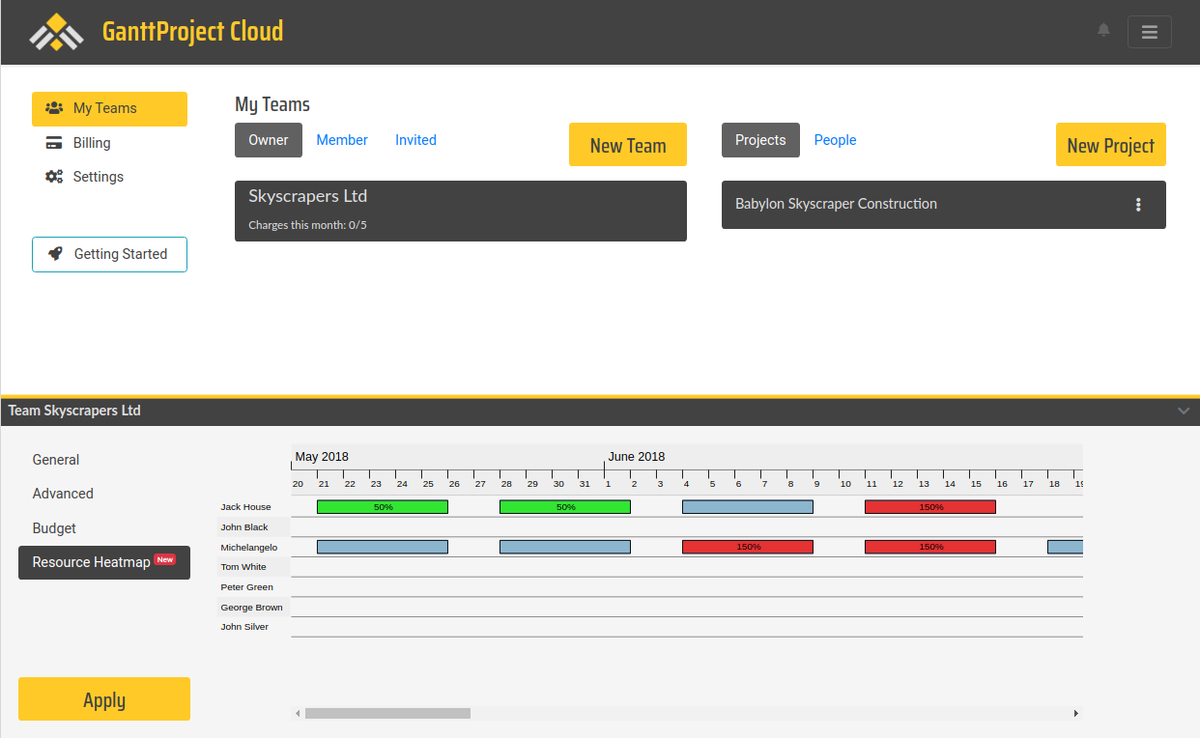Click Jack House's blue bar in June
The image size is (1200, 738).
(x=748, y=507)
